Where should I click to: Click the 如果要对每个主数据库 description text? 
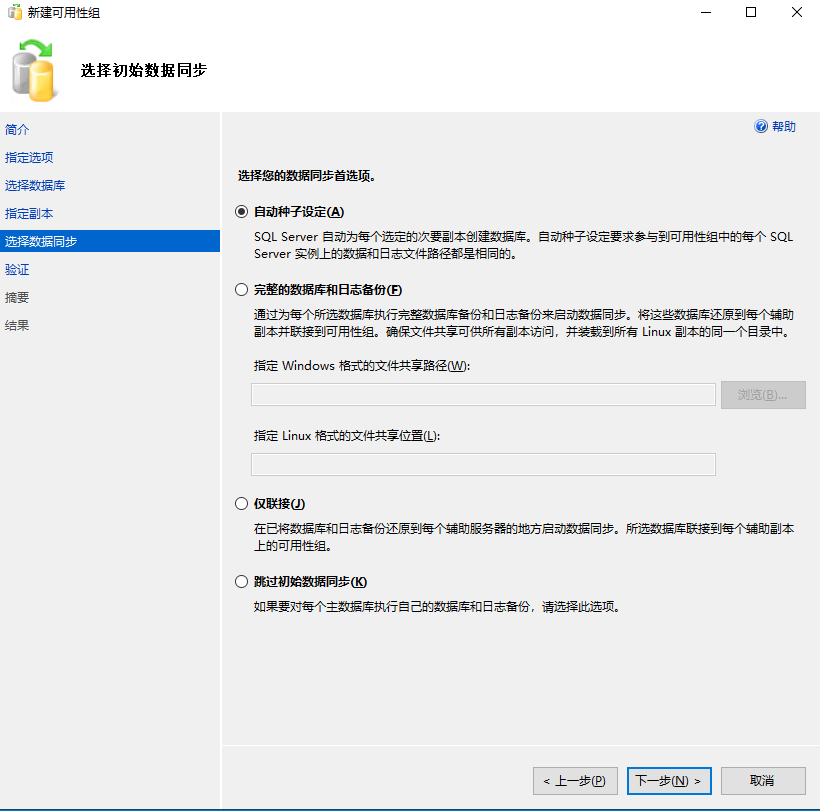[x=437, y=607]
